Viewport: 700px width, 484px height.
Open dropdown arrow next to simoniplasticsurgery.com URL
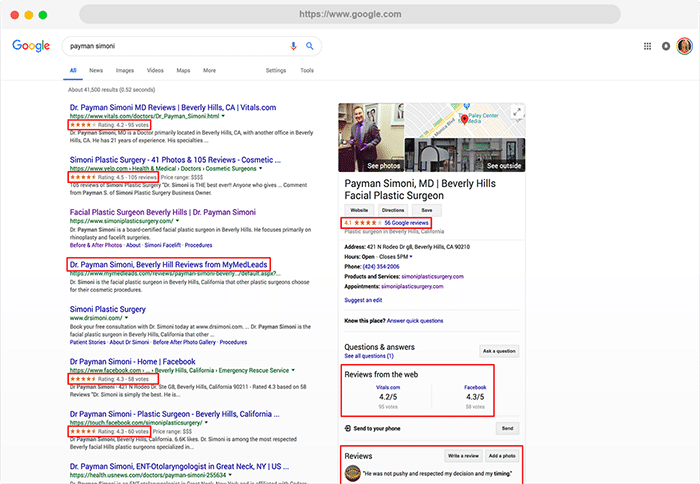pos(177,221)
